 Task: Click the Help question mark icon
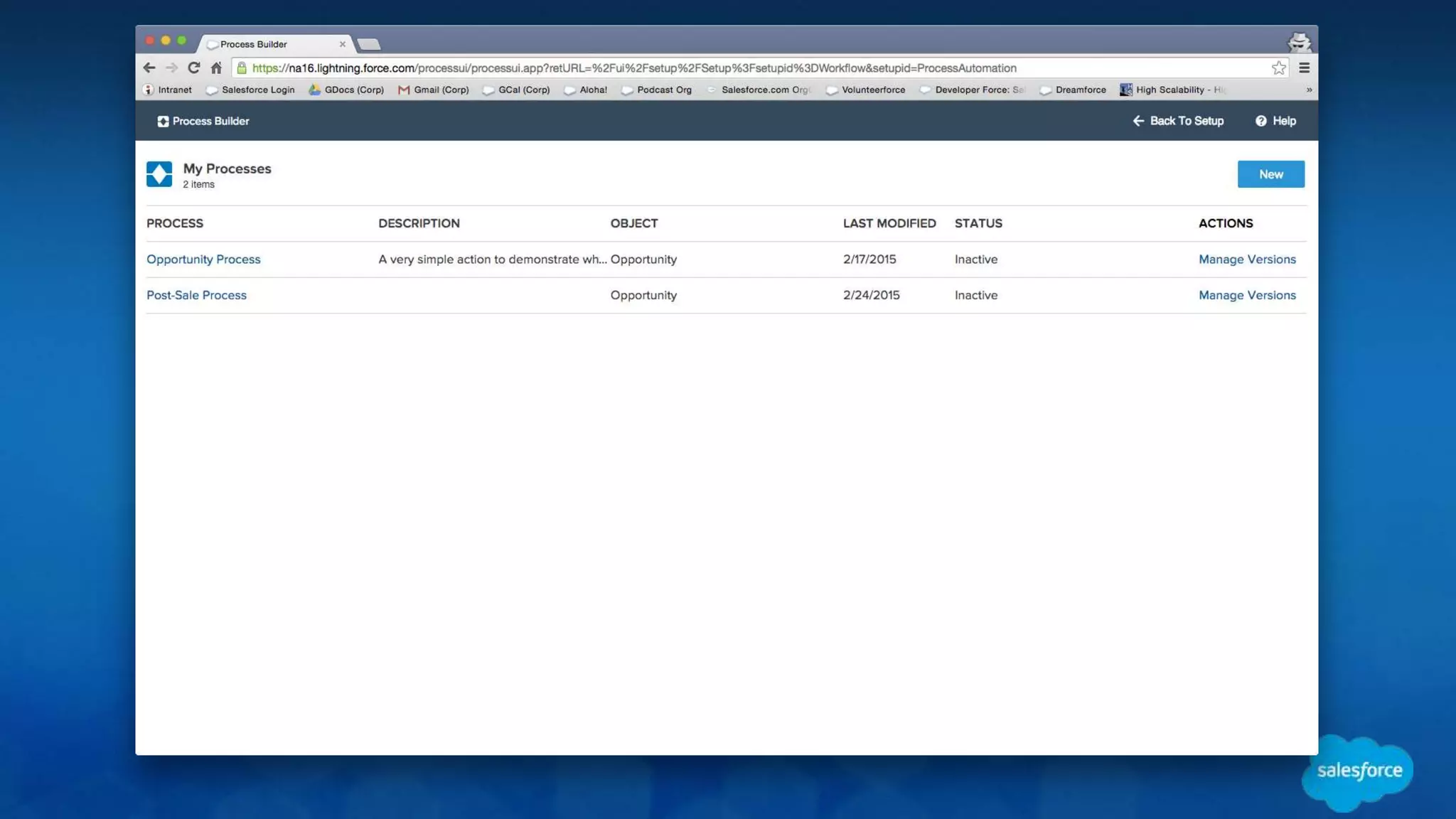coord(1260,121)
